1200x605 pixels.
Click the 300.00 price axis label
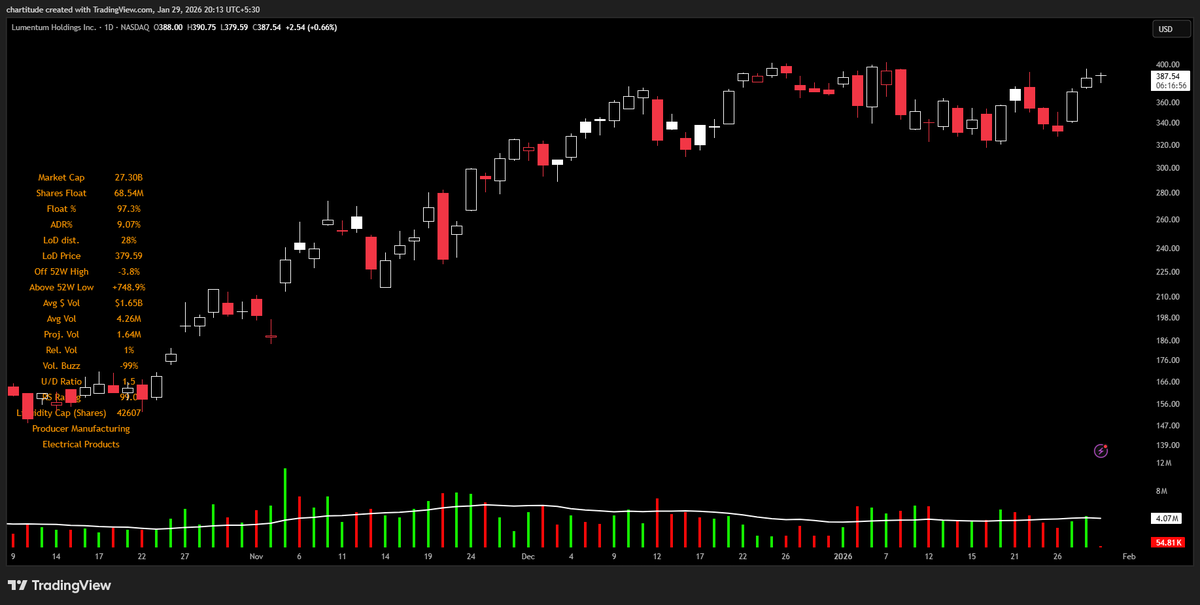point(1167,167)
